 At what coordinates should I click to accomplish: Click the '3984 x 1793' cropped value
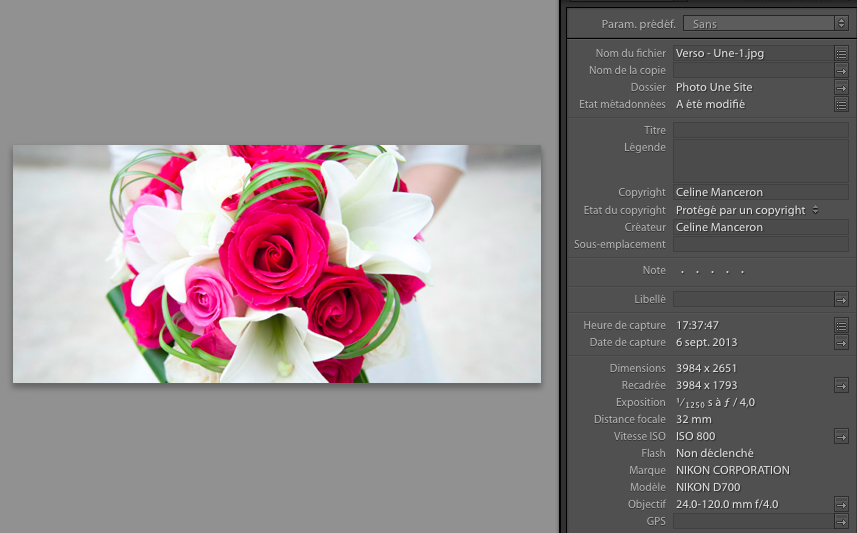pyautogui.click(x=706, y=385)
